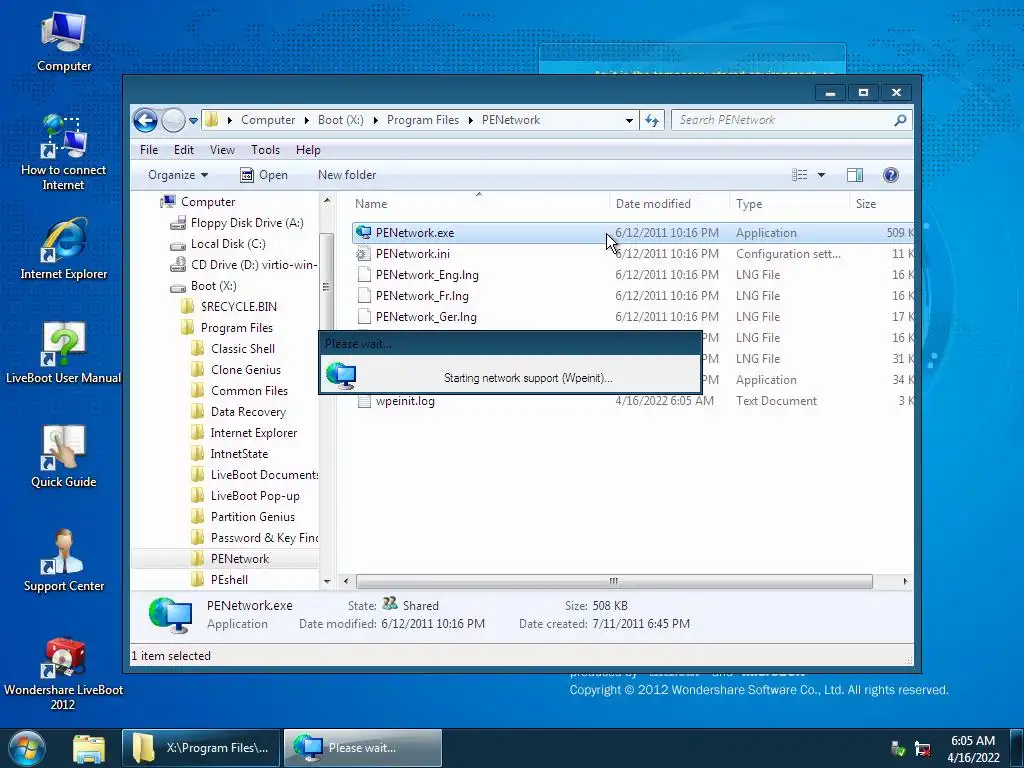Click the Windows Start button
The width and height of the screenshot is (1024, 768).
[x=26, y=748]
